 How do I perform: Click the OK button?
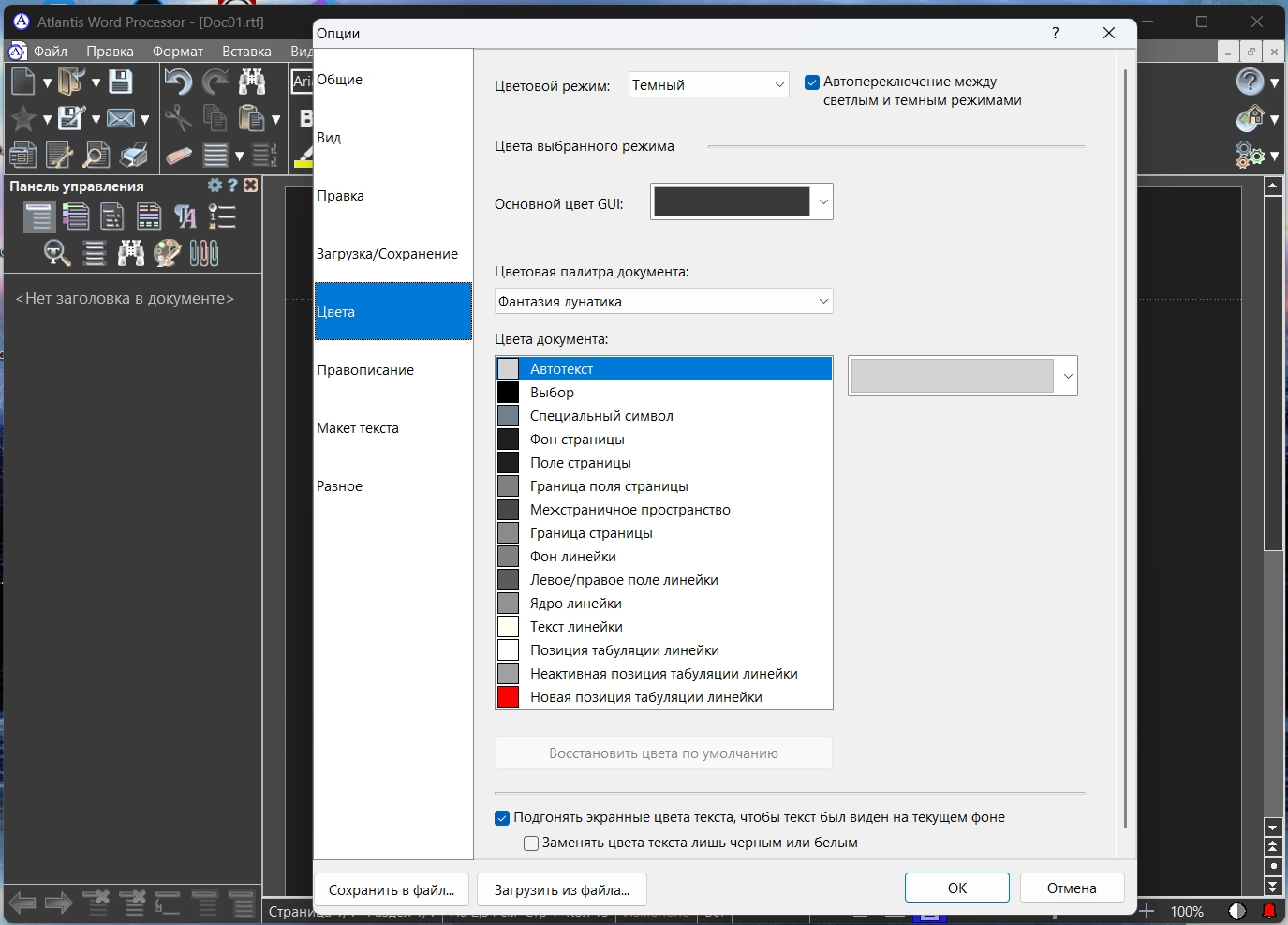tap(957, 888)
